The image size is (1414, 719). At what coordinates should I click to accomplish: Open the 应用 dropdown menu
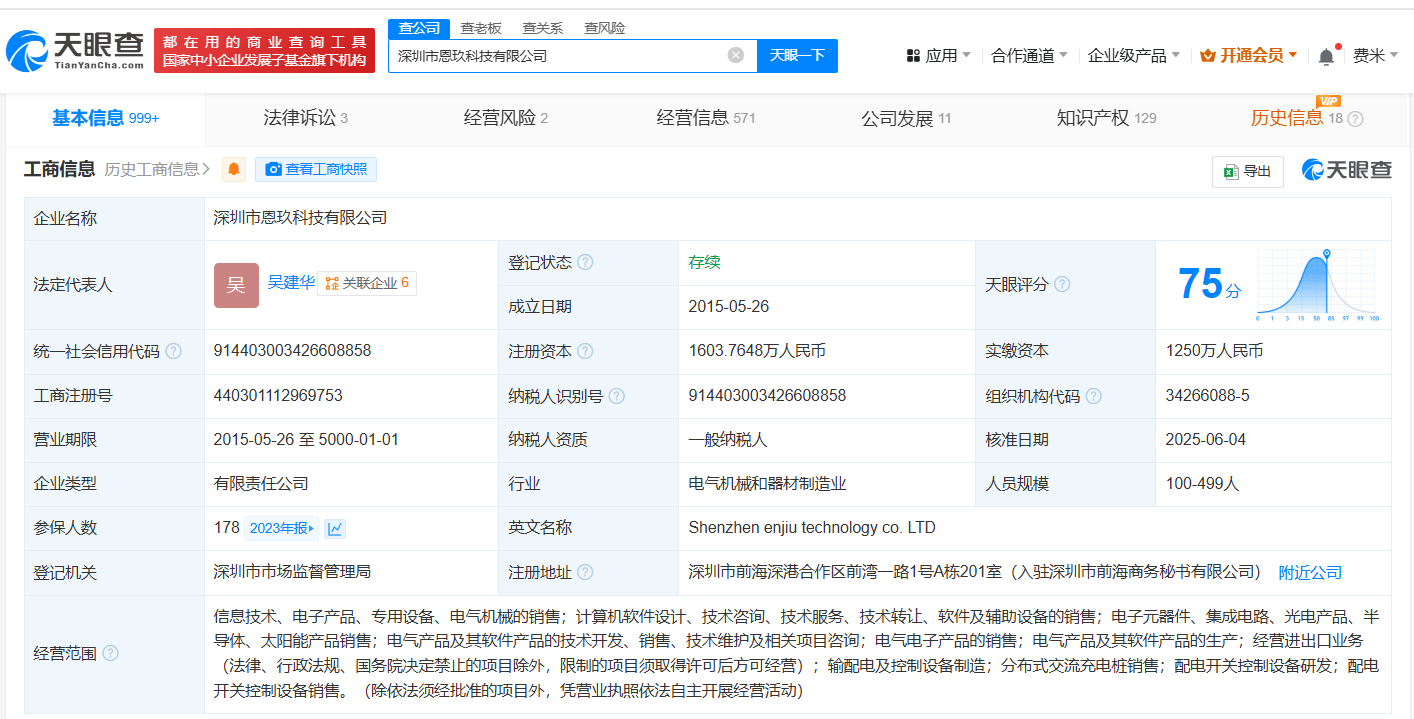(938, 56)
